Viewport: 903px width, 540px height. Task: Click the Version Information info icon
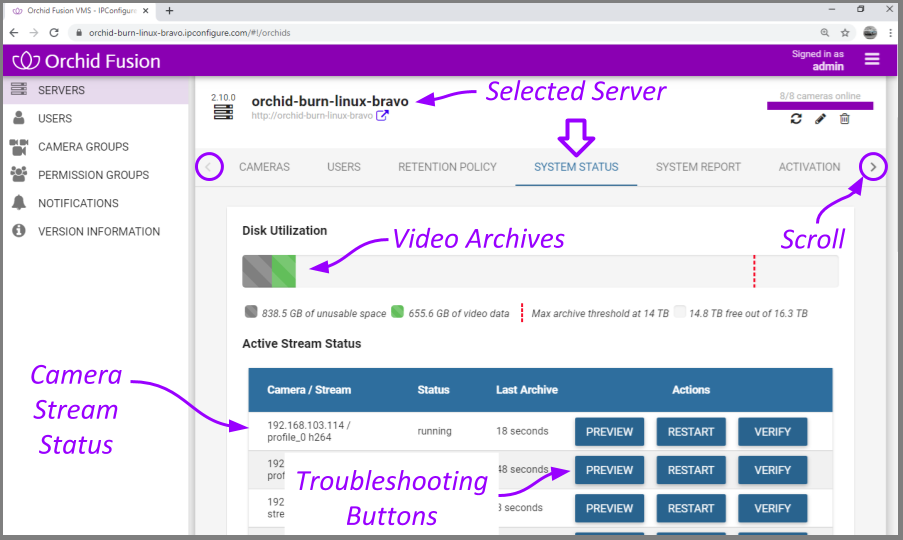click(x=18, y=231)
